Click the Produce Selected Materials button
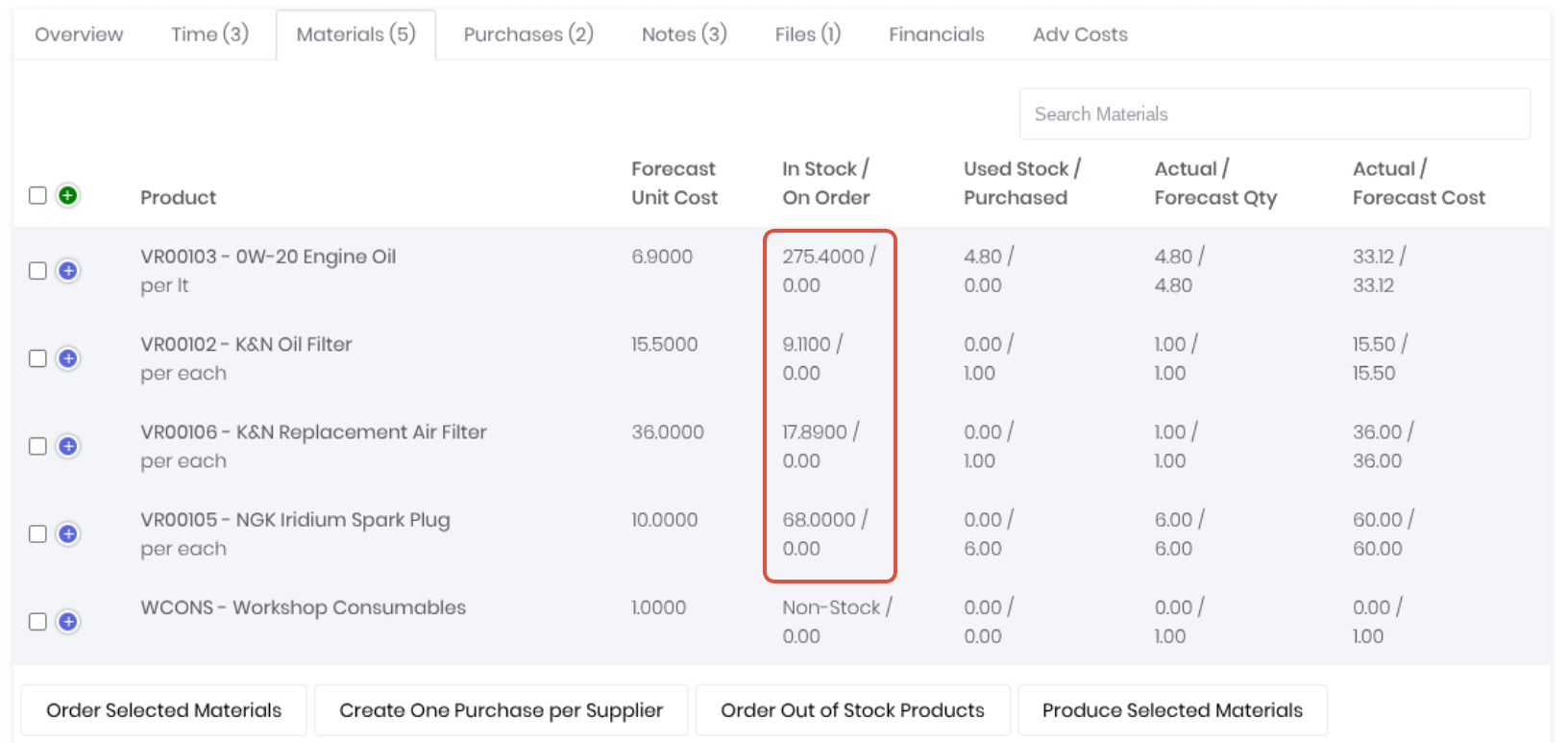The width and height of the screenshot is (1568, 743). coord(1172,710)
